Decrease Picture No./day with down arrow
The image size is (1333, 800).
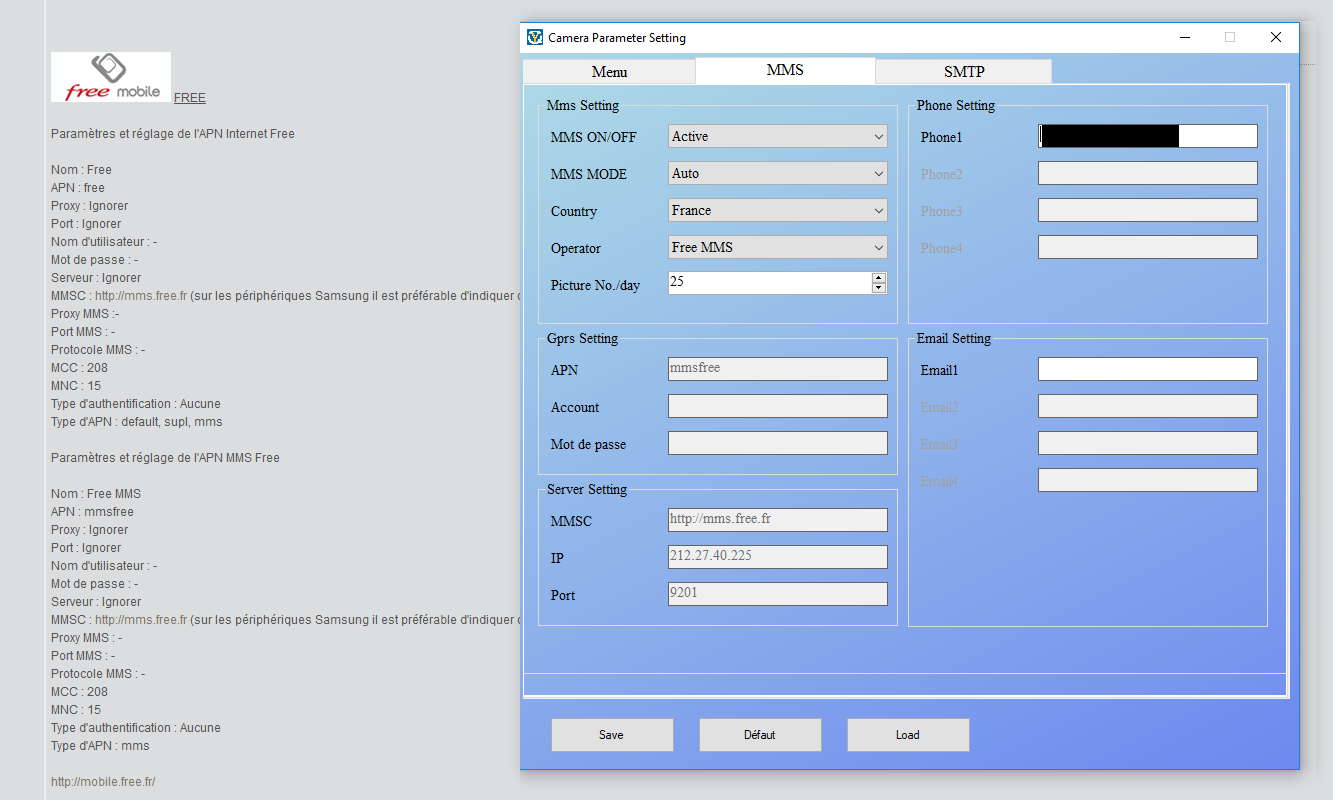click(x=879, y=288)
